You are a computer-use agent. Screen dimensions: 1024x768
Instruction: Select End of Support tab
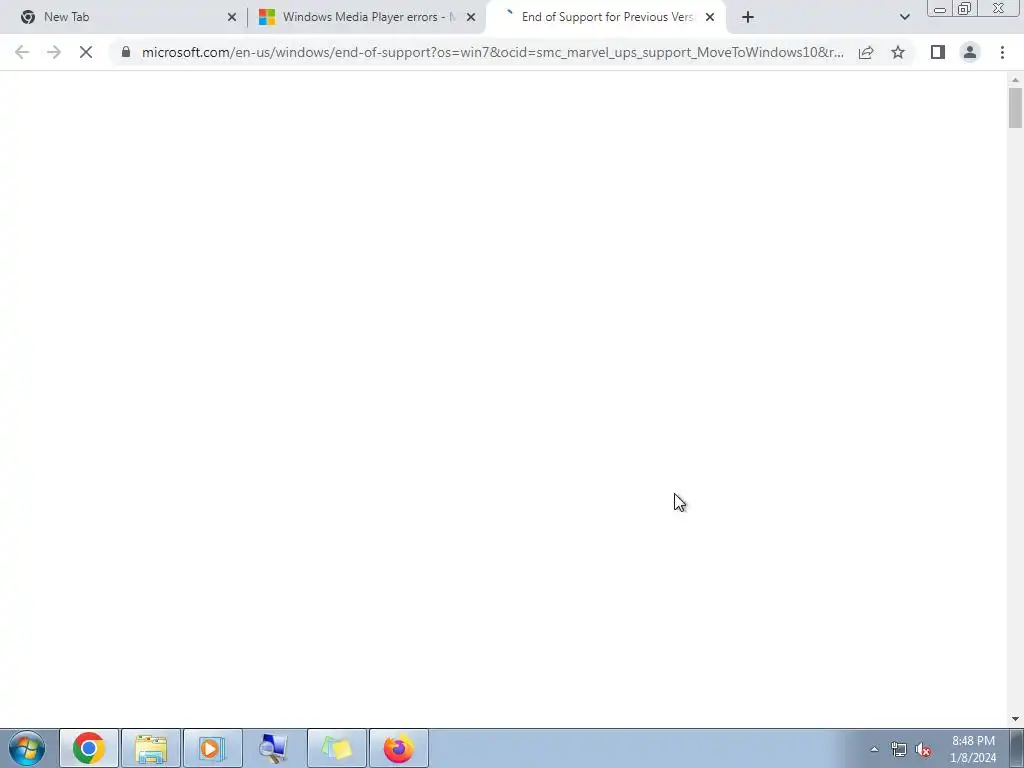point(605,17)
